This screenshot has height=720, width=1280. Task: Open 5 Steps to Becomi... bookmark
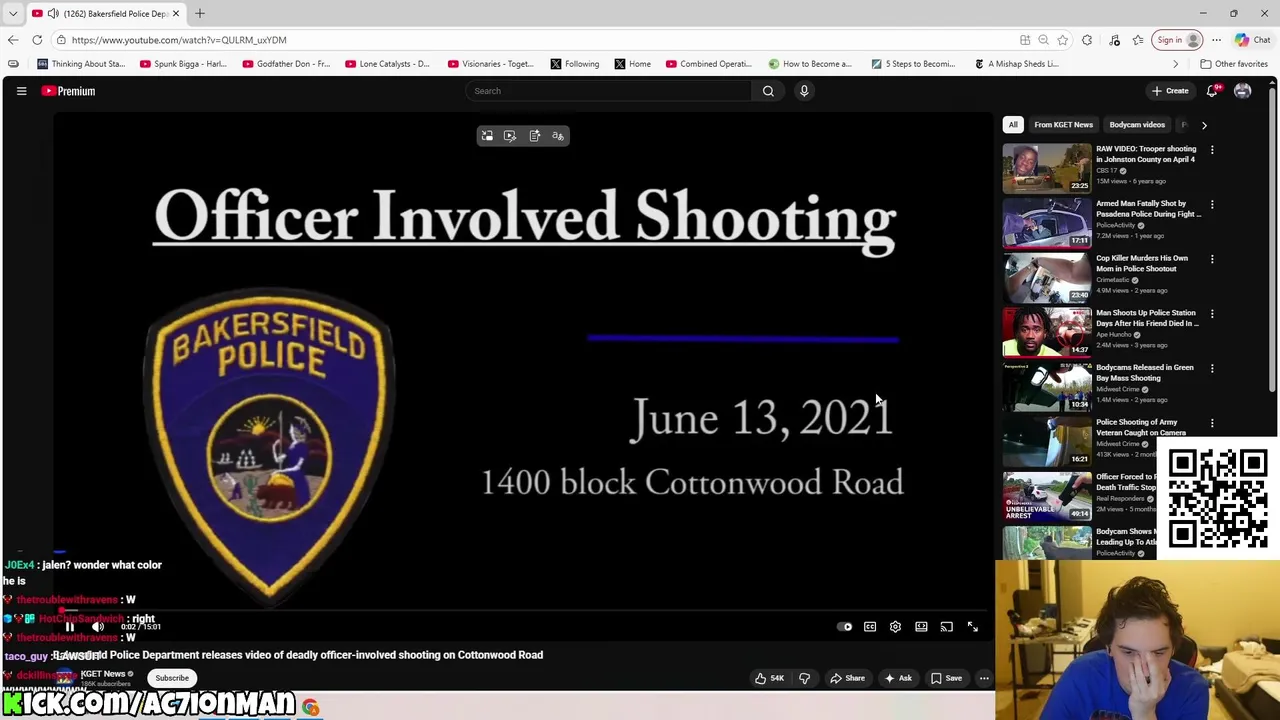(x=913, y=64)
